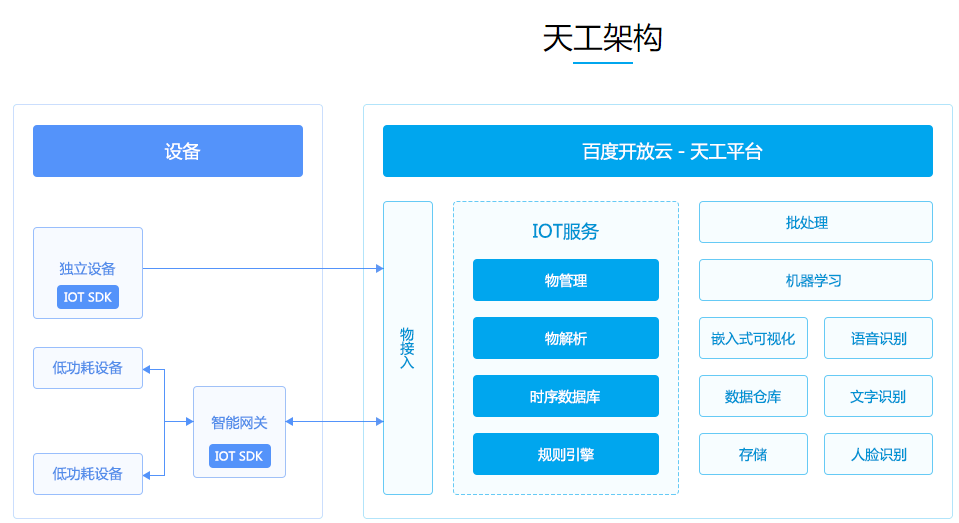959x523 pixels.
Task: Select the 批处理 box
Action: pyautogui.click(x=816, y=222)
